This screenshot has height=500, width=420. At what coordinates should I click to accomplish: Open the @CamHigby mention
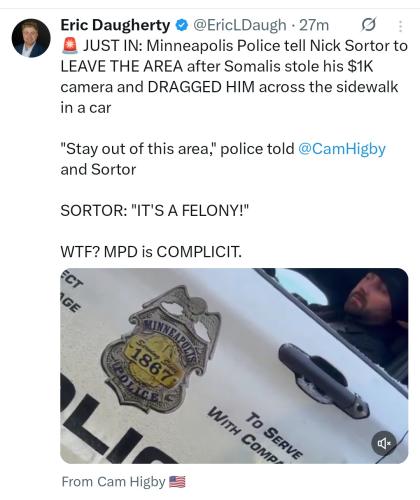(342, 149)
